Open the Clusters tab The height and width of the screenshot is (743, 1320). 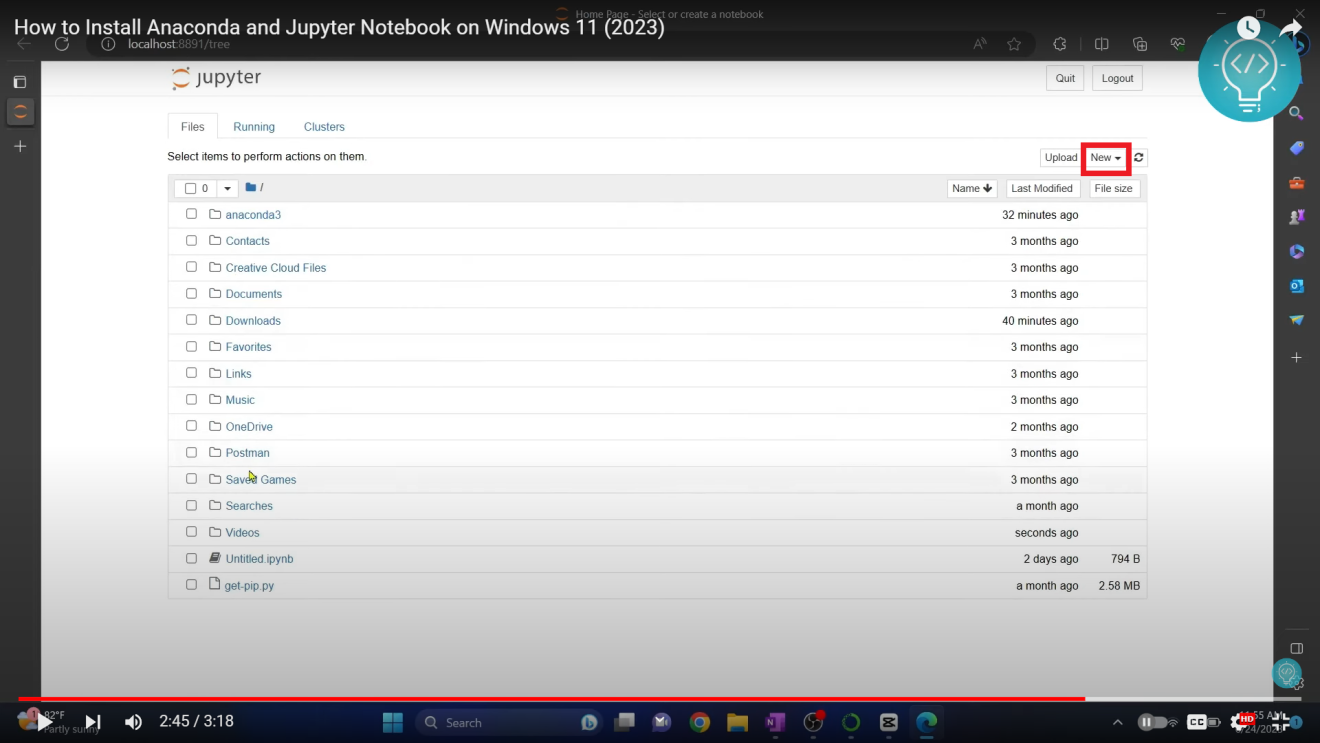[x=324, y=126]
